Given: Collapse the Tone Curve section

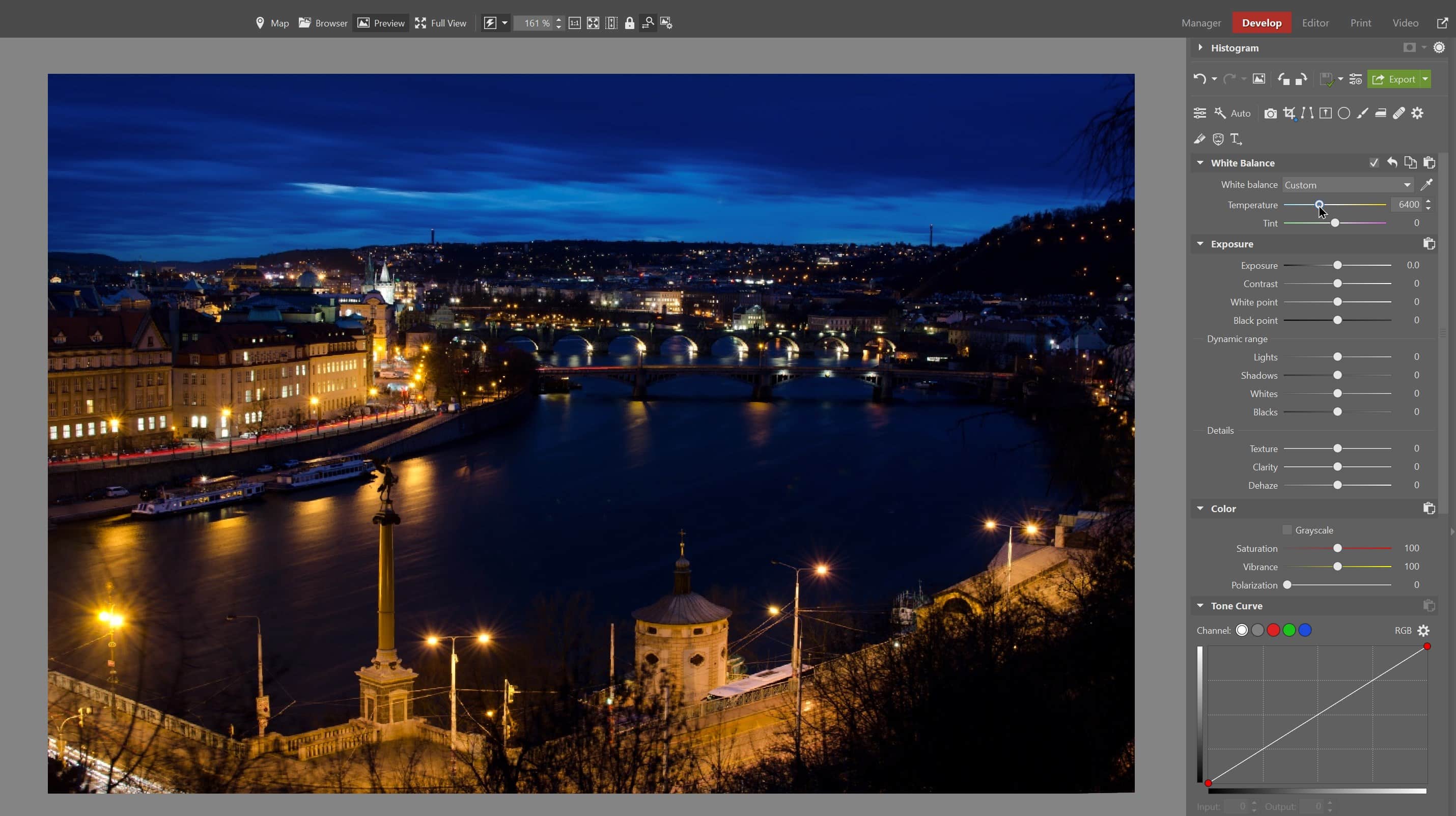Looking at the screenshot, I should 1200,605.
